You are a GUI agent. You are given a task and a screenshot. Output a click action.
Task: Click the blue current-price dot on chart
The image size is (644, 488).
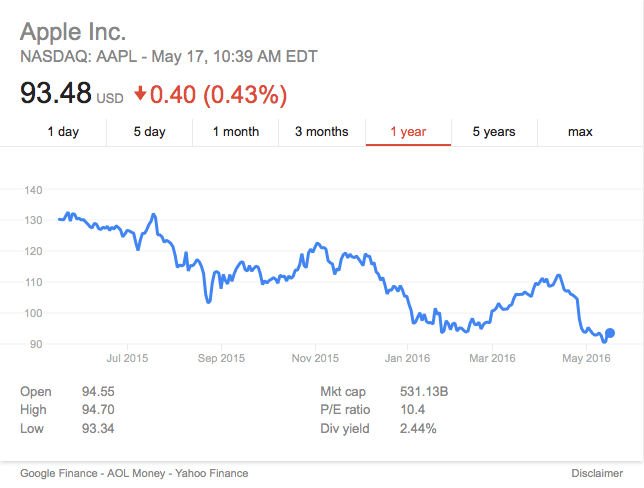[610, 333]
